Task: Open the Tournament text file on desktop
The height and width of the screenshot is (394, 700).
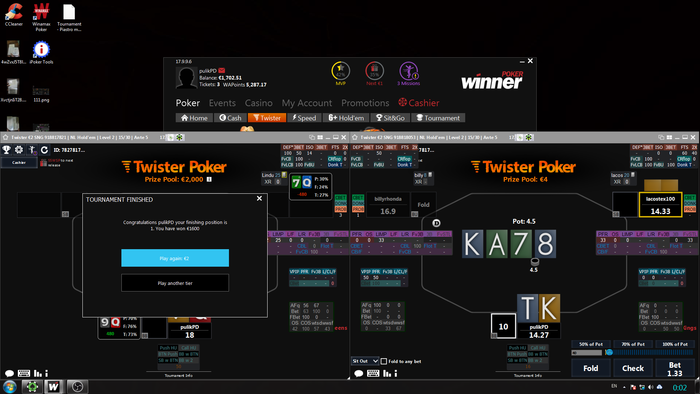Action: pyautogui.click(x=69, y=17)
